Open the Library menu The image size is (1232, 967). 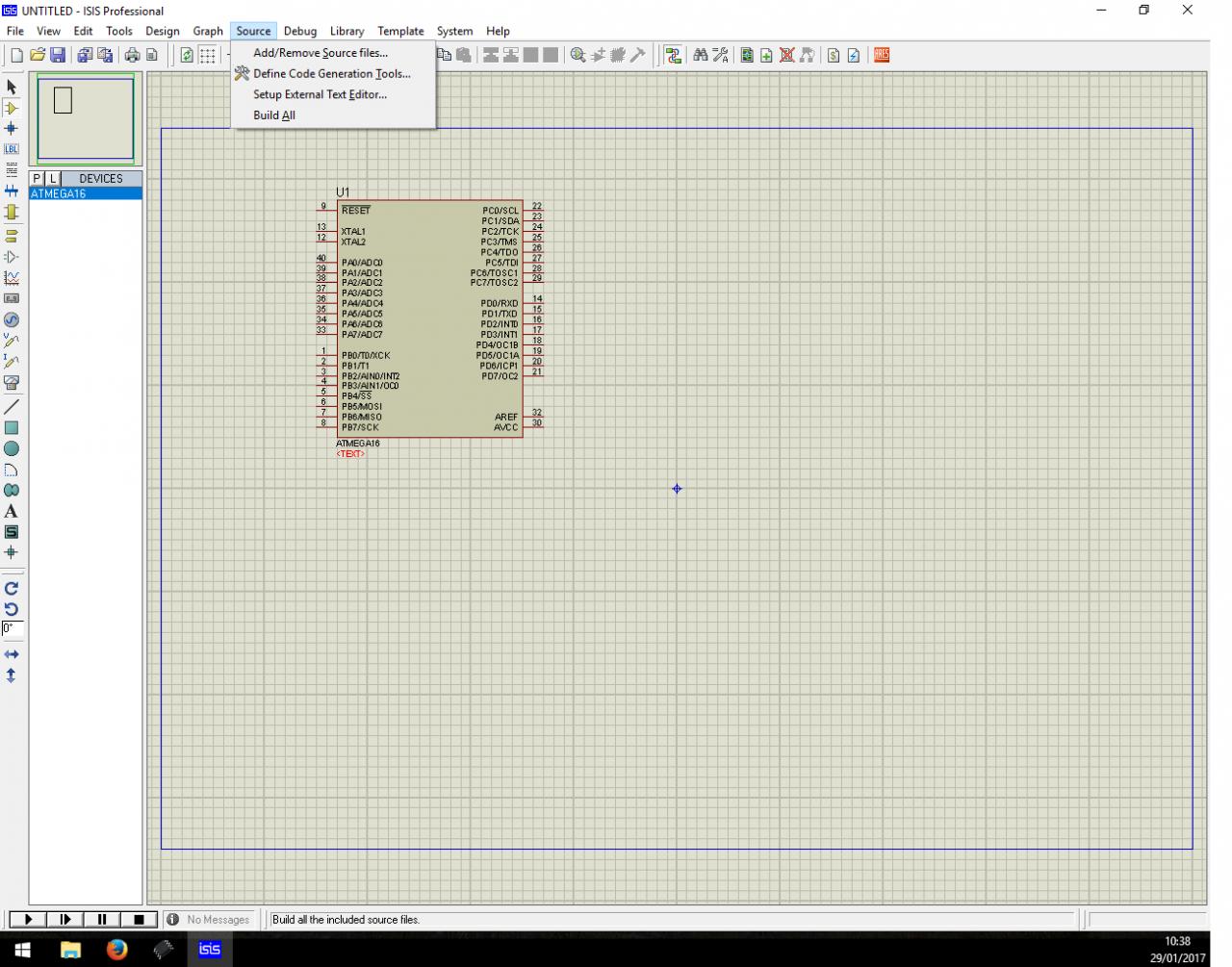click(346, 31)
